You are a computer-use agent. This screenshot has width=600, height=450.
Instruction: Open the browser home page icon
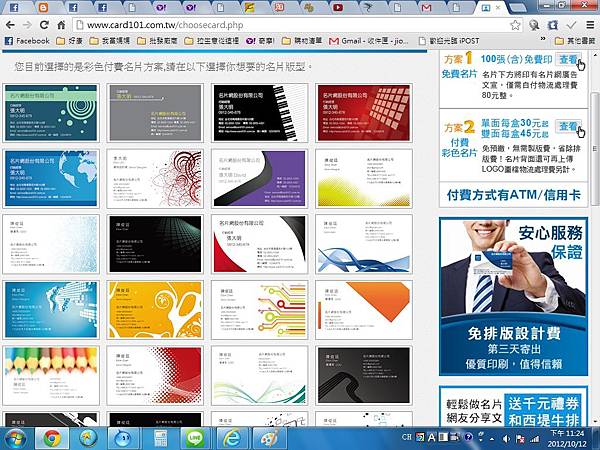coord(61,25)
